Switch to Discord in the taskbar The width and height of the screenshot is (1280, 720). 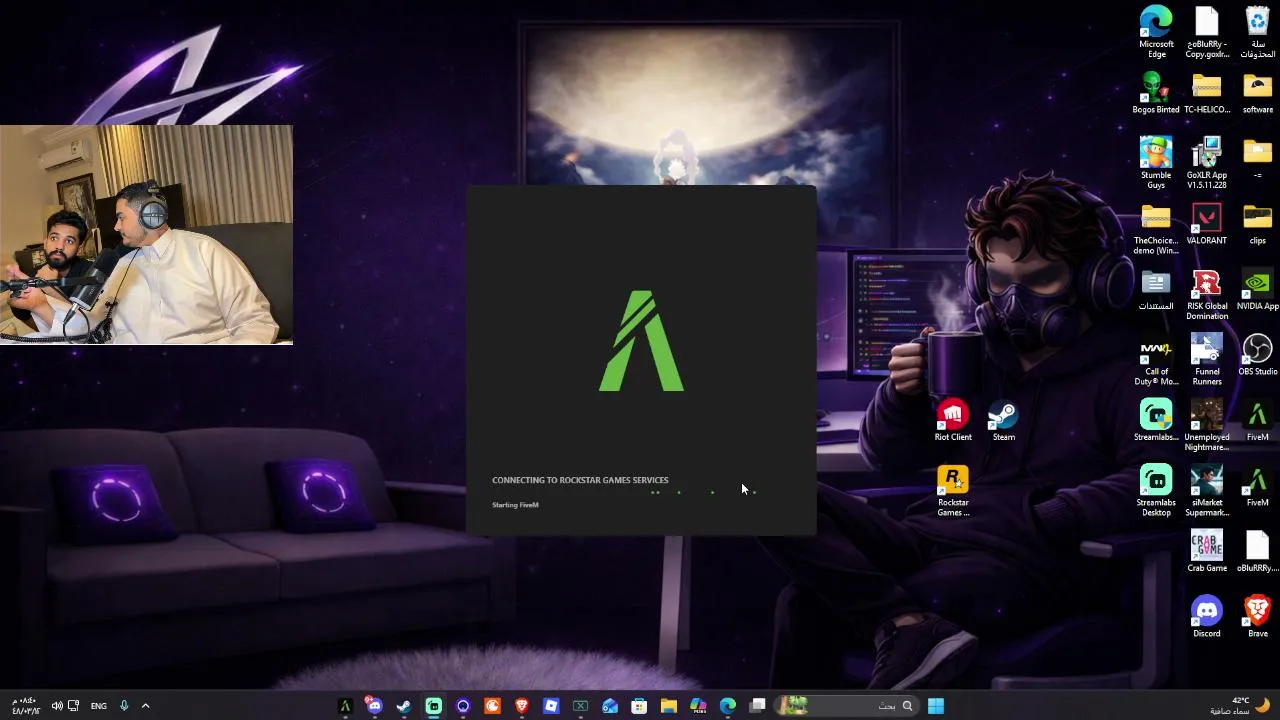pos(374,706)
